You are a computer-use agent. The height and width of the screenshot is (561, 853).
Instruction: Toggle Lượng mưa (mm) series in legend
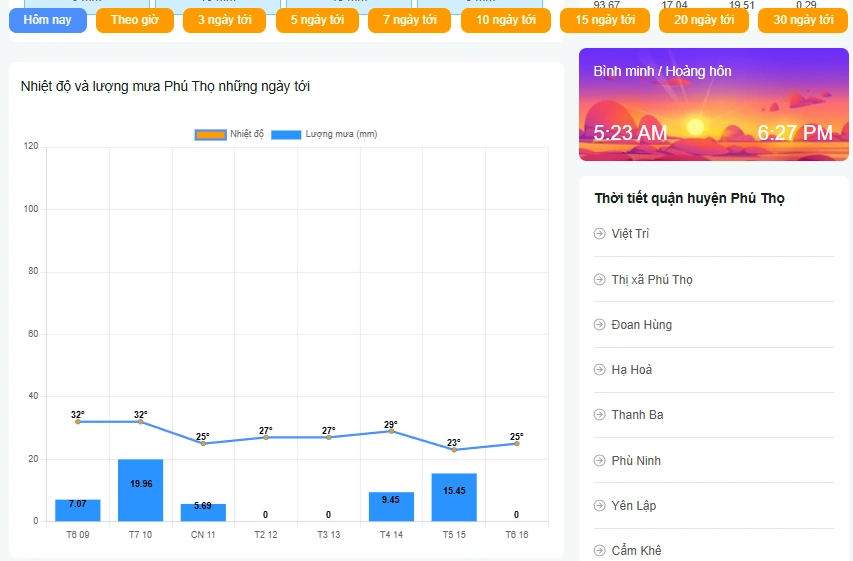click(x=324, y=134)
